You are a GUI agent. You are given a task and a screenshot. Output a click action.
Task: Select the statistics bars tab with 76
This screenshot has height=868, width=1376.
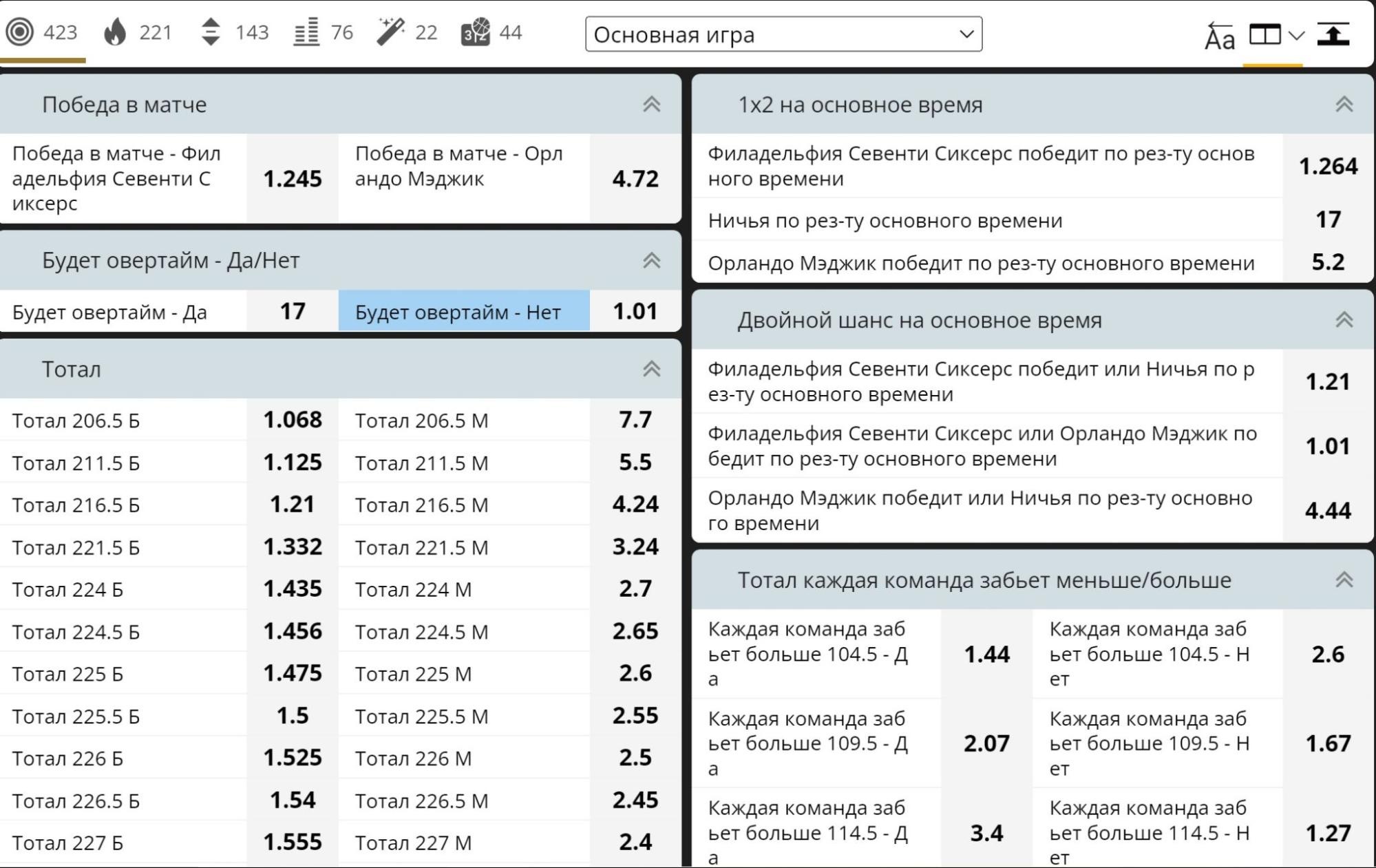coord(323,32)
